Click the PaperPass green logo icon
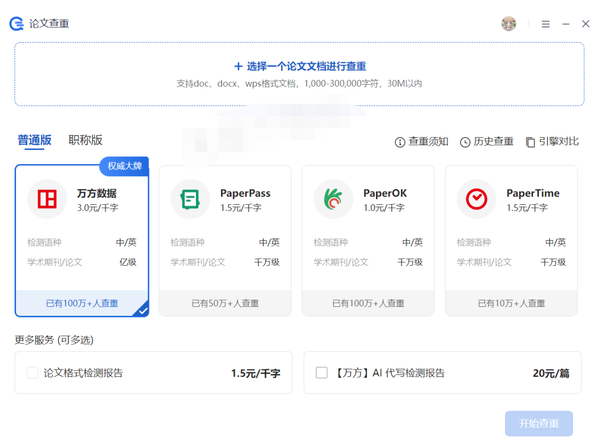This screenshot has height=441, width=591. tap(190, 199)
